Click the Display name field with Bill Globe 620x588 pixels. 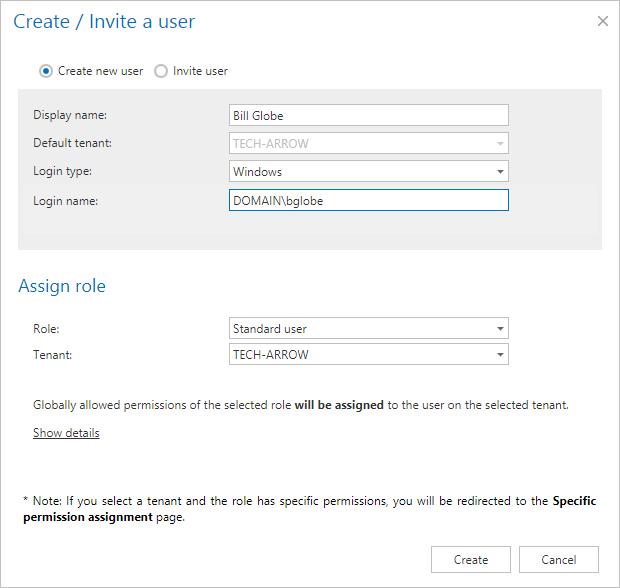[368, 115]
